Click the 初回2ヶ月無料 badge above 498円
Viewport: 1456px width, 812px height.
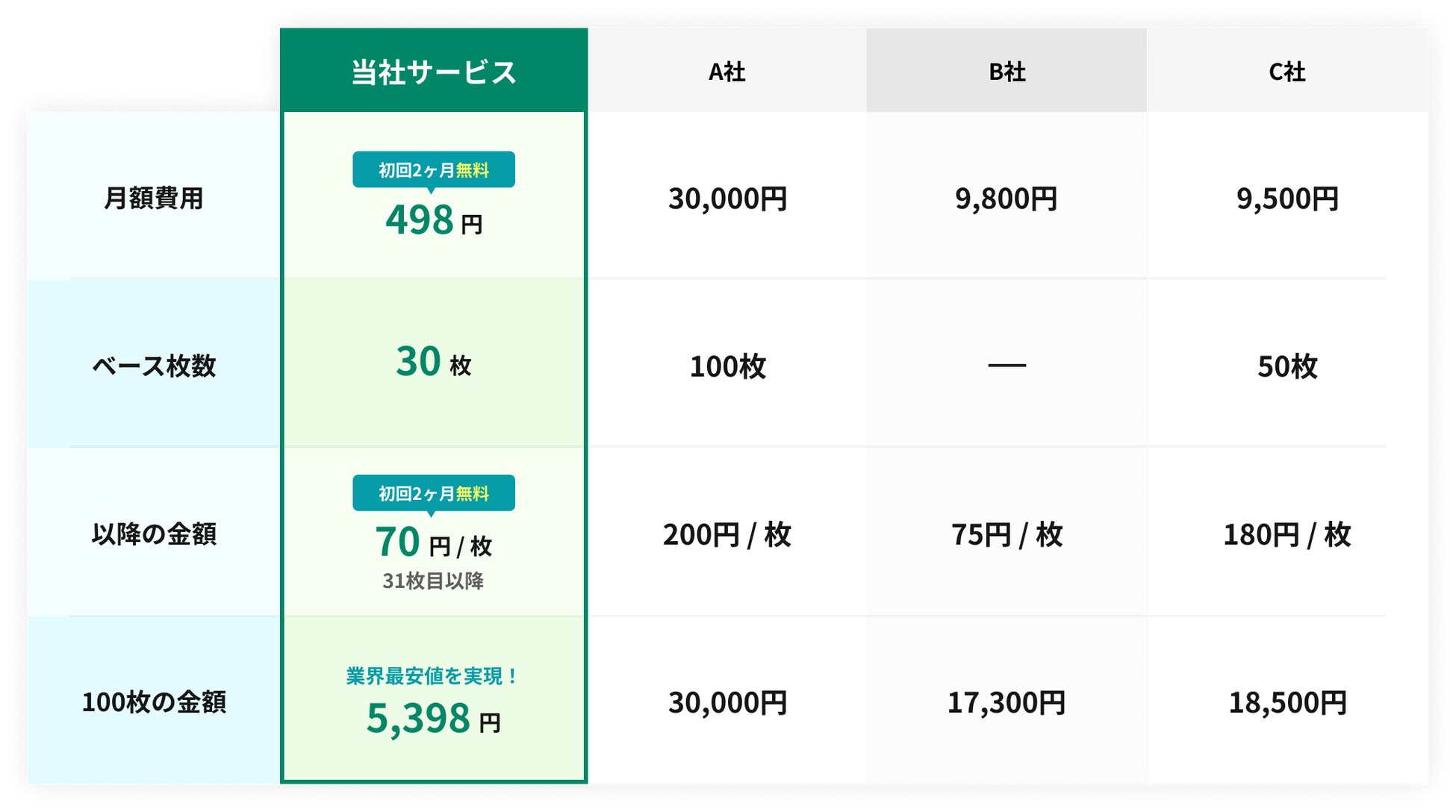433,170
